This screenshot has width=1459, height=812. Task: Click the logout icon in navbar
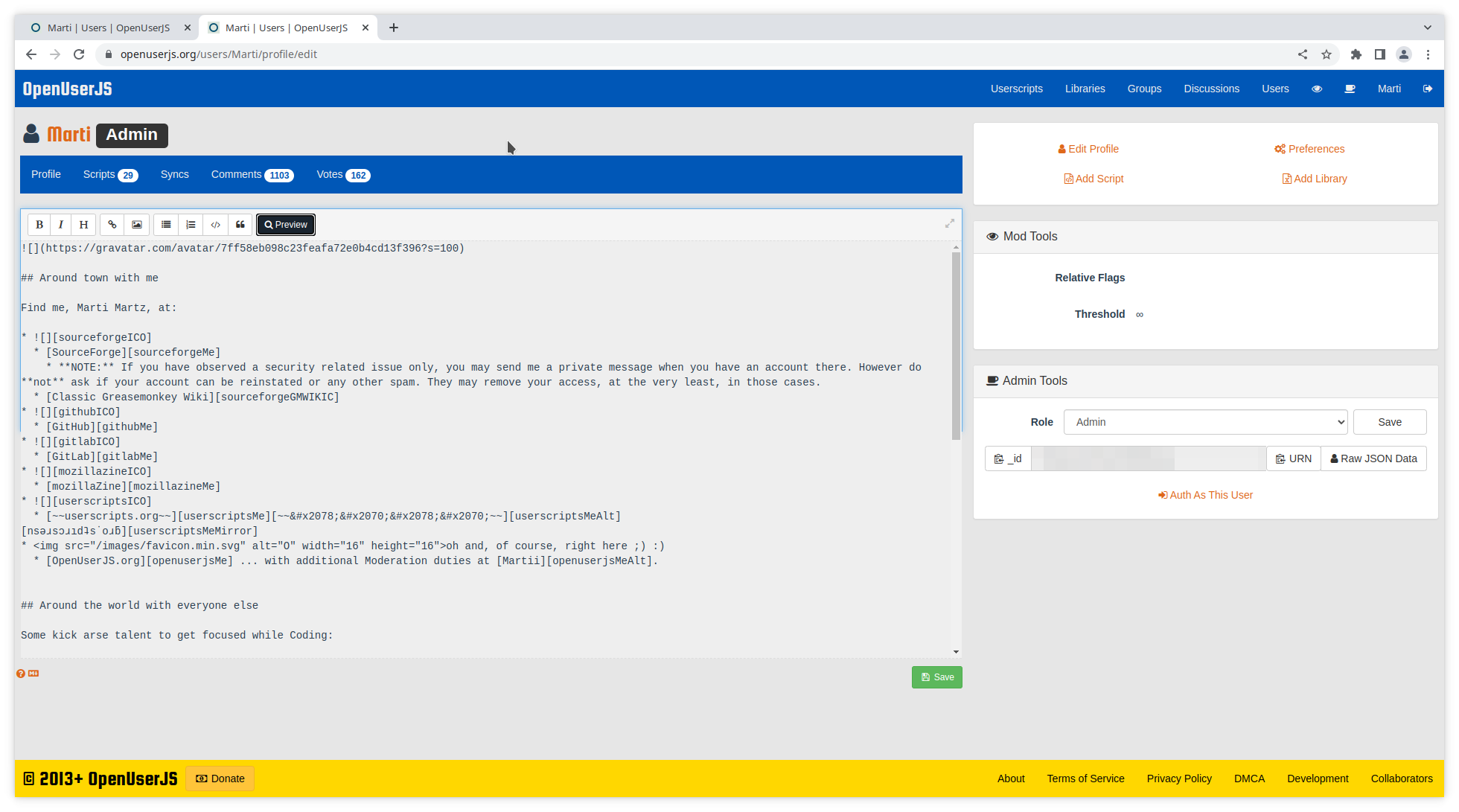1428,89
